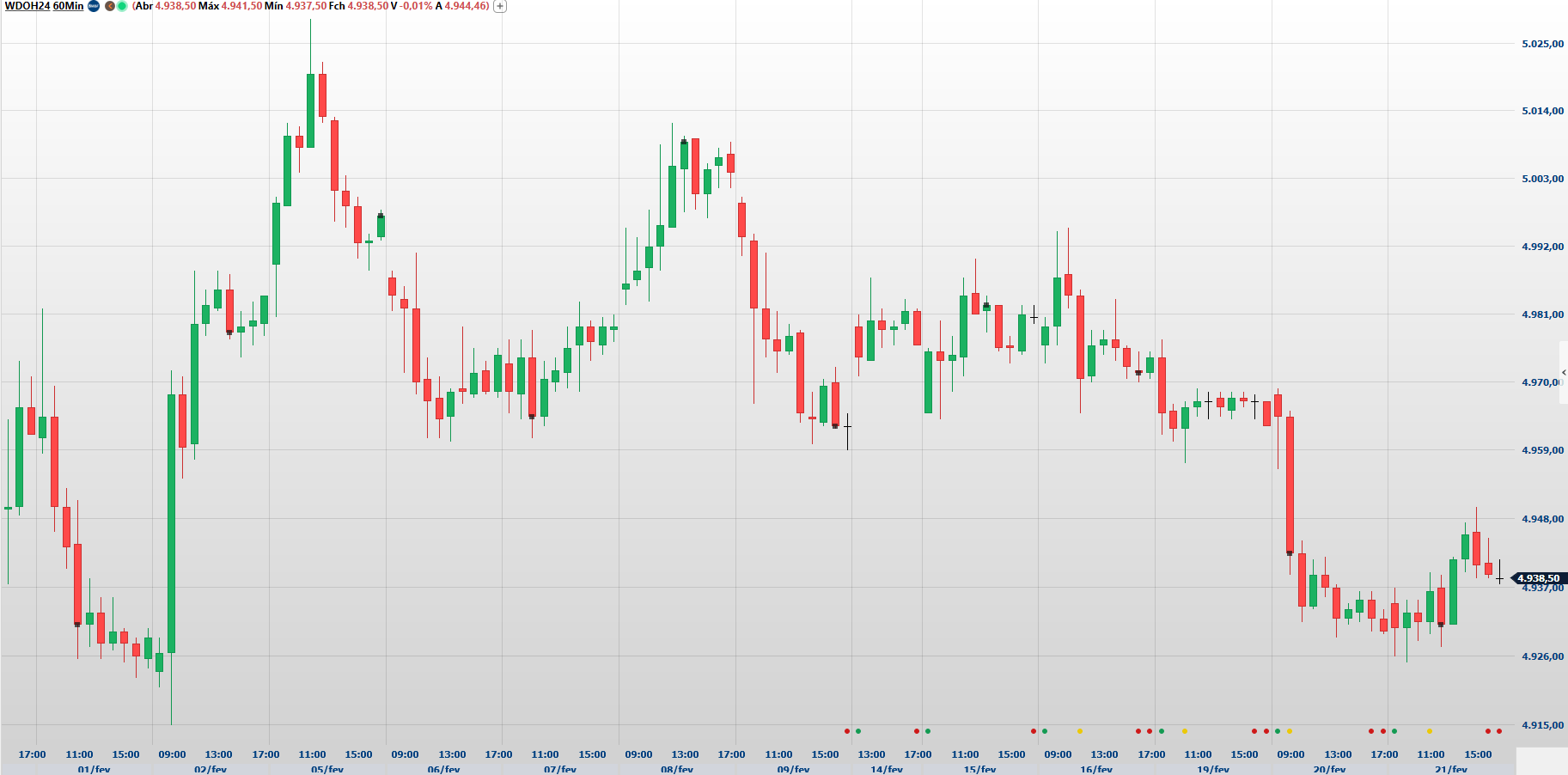Collapse side panel with right edge arrow
Image resolution: width=1568 pixels, height=775 pixels.
(1564, 372)
